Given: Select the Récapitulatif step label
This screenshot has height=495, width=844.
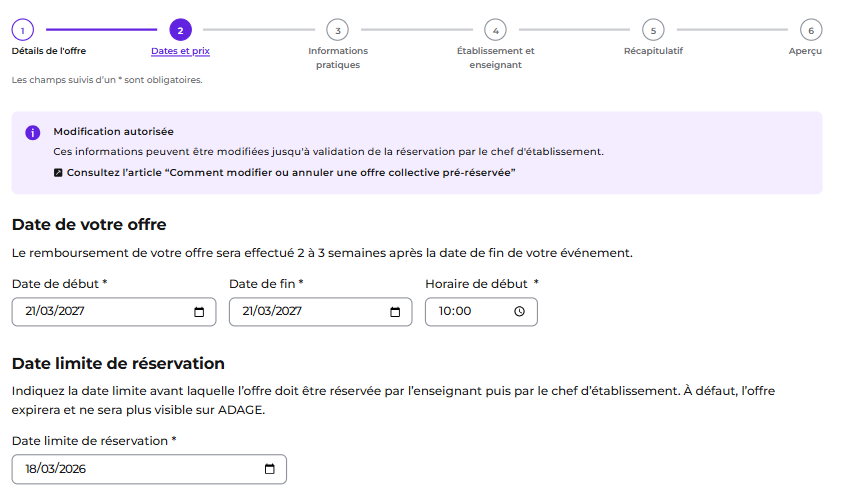Looking at the screenshot, I should (x=653, y=51).
